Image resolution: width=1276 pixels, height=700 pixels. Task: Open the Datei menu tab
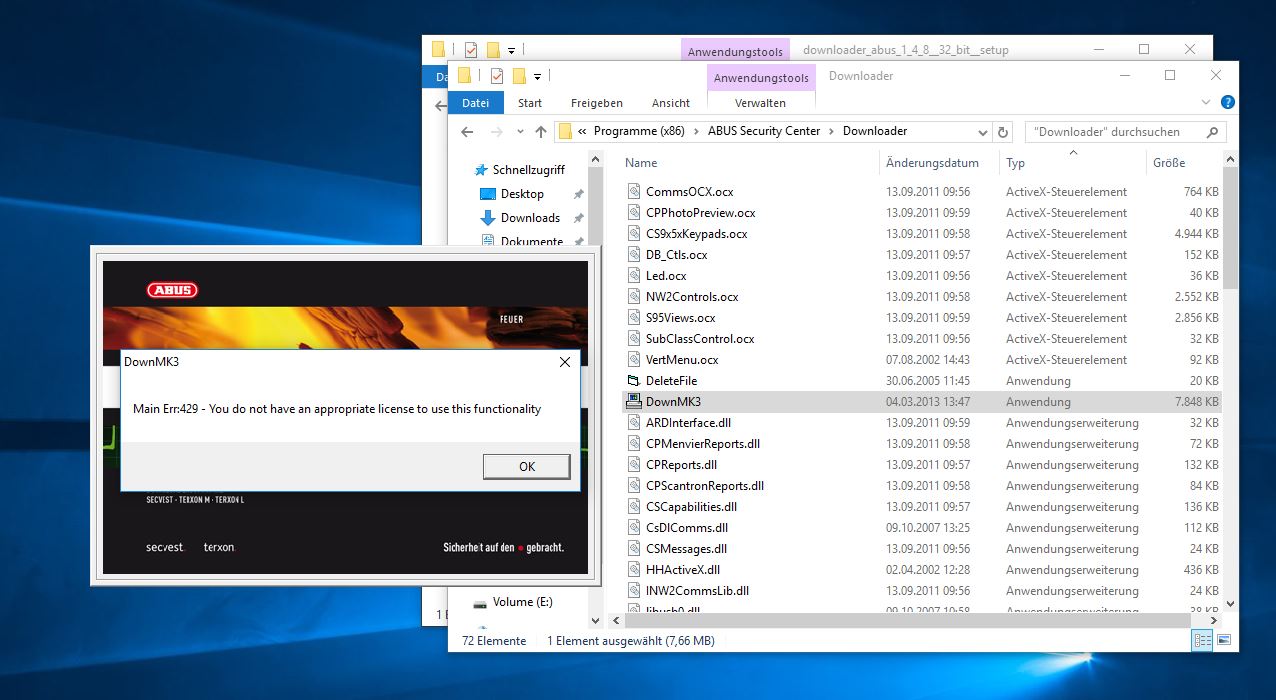[x=476, y=103]
